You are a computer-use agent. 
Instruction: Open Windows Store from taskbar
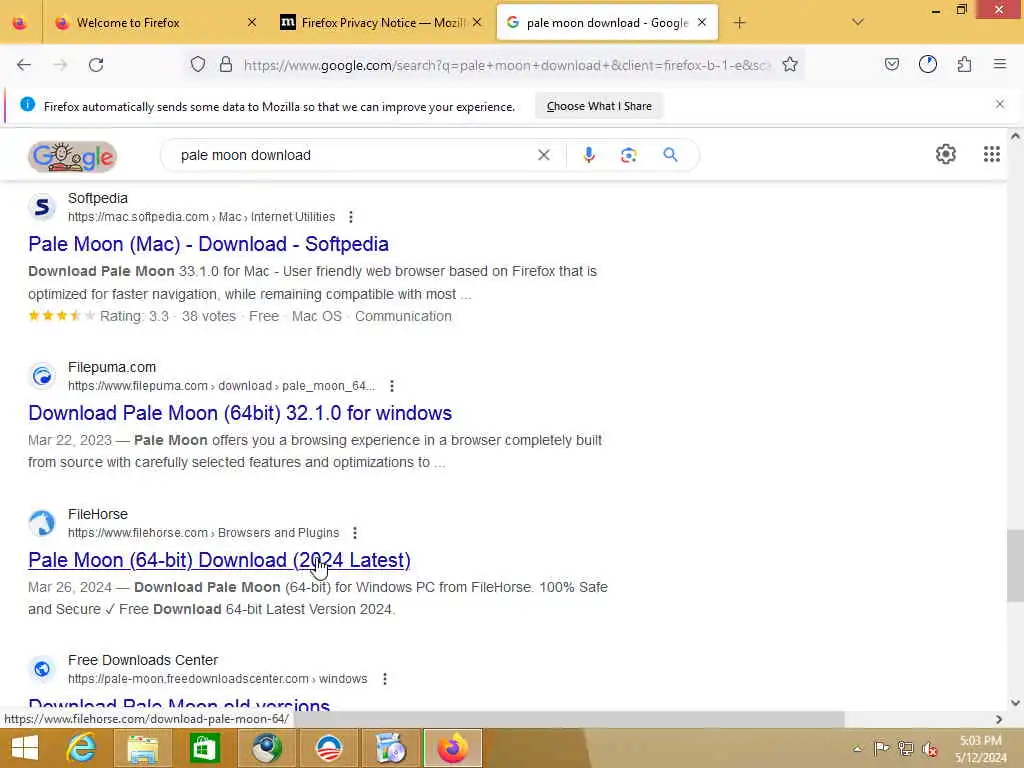[204, 748]
